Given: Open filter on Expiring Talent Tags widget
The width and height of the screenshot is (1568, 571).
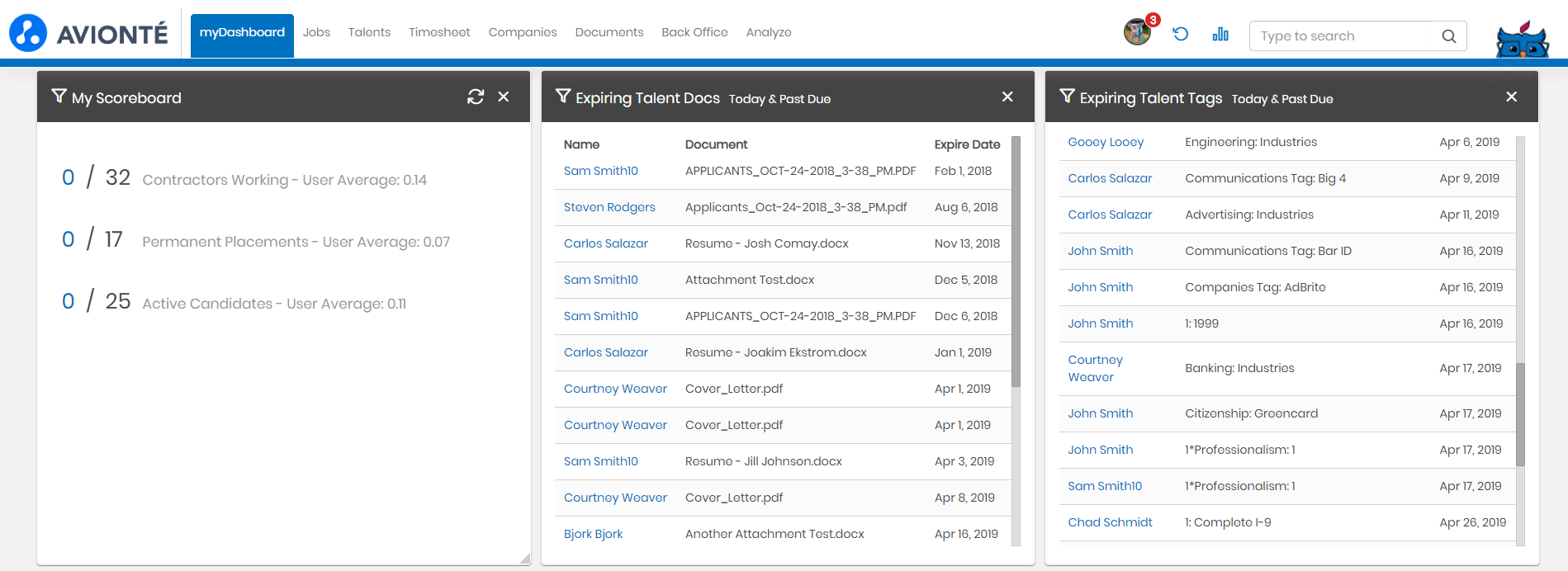Looking at the screenshot, I should pyautogui.click(x=1067, y=97).
